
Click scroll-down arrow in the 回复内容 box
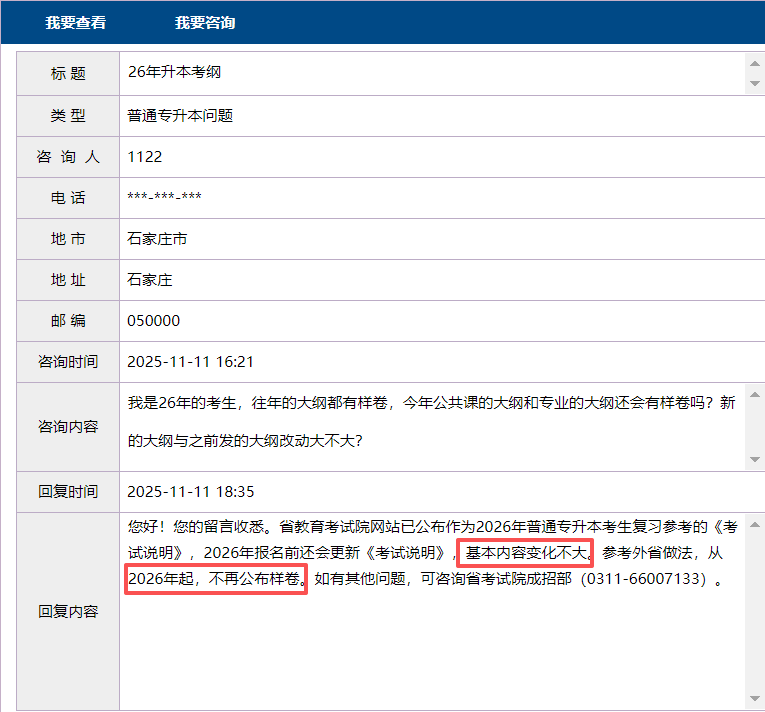pyautogui.click(x=755, y=698)
